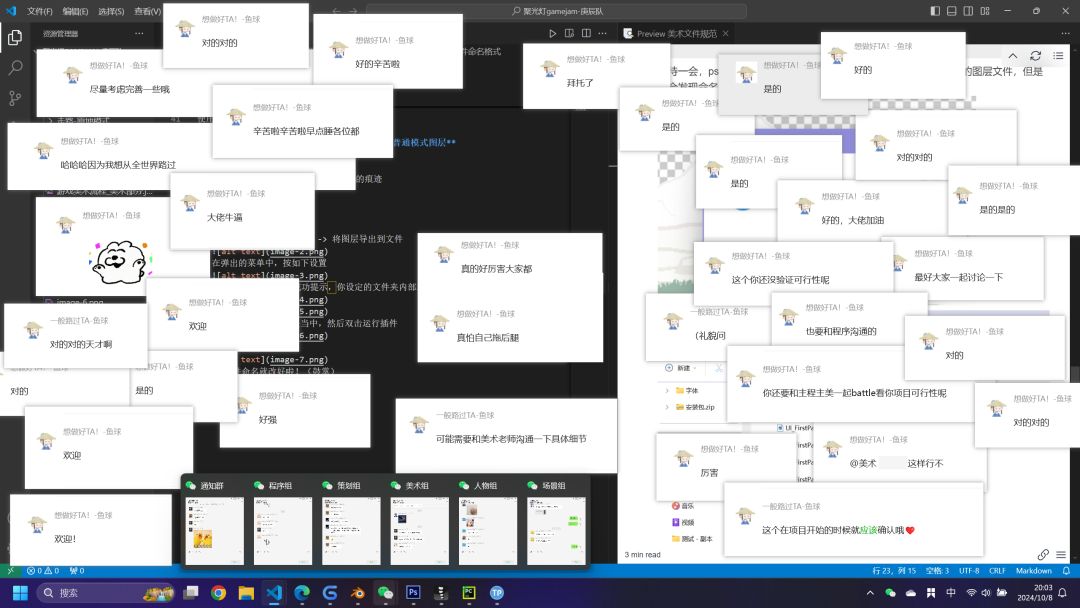Open the 选择(S) menu
The width and height of the screenshot is (1080, 608).
point(111,11)
